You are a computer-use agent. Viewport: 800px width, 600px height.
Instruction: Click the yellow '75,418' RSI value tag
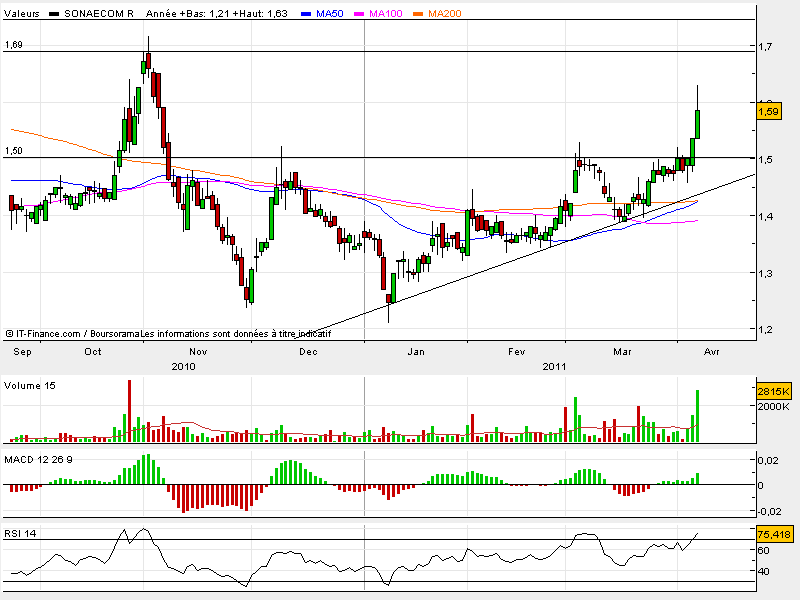[774, 534]
